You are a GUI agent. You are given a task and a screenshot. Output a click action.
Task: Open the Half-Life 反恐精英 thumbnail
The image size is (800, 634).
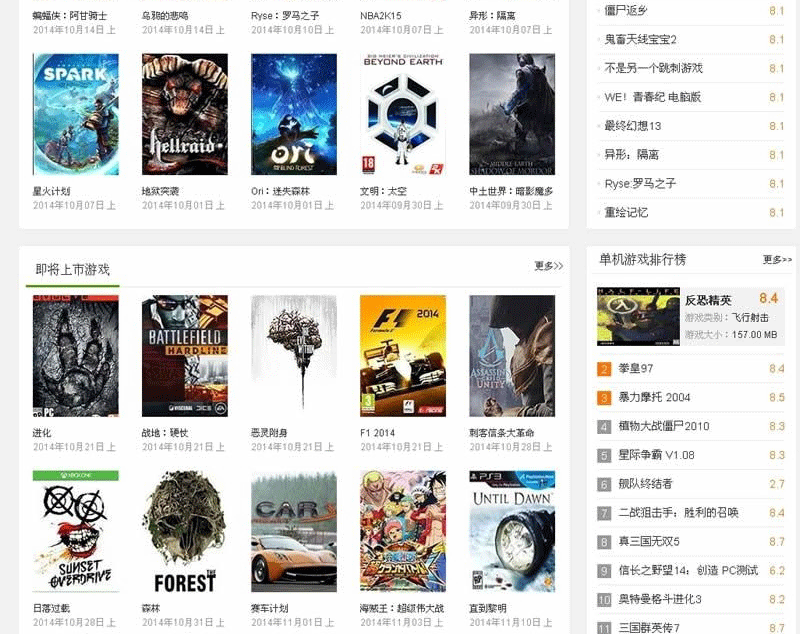[638, 316]
